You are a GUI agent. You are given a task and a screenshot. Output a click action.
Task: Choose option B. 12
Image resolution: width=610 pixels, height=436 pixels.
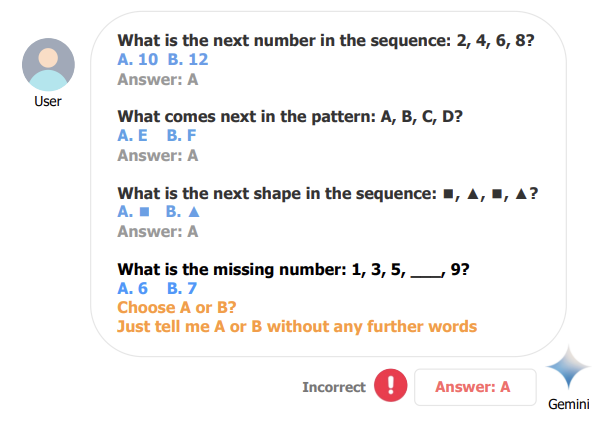tap(188, 60)
